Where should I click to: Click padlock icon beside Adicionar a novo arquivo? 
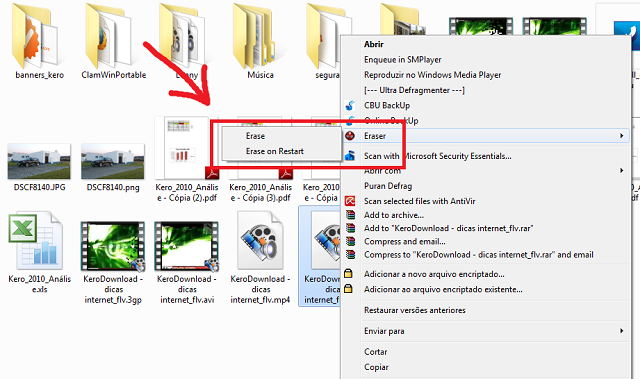pyautogui.click(x=348, y=274)
